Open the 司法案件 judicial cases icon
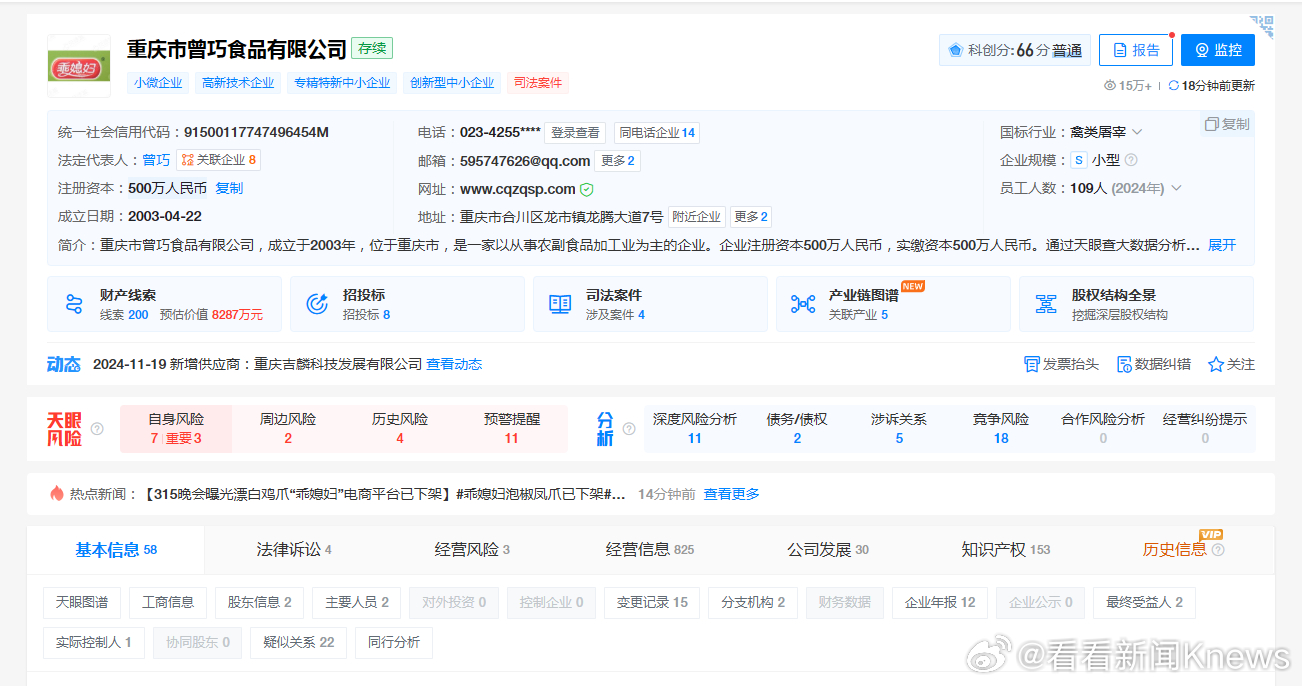The width and height of the screenshot is (1302, 686). point(560,302)
